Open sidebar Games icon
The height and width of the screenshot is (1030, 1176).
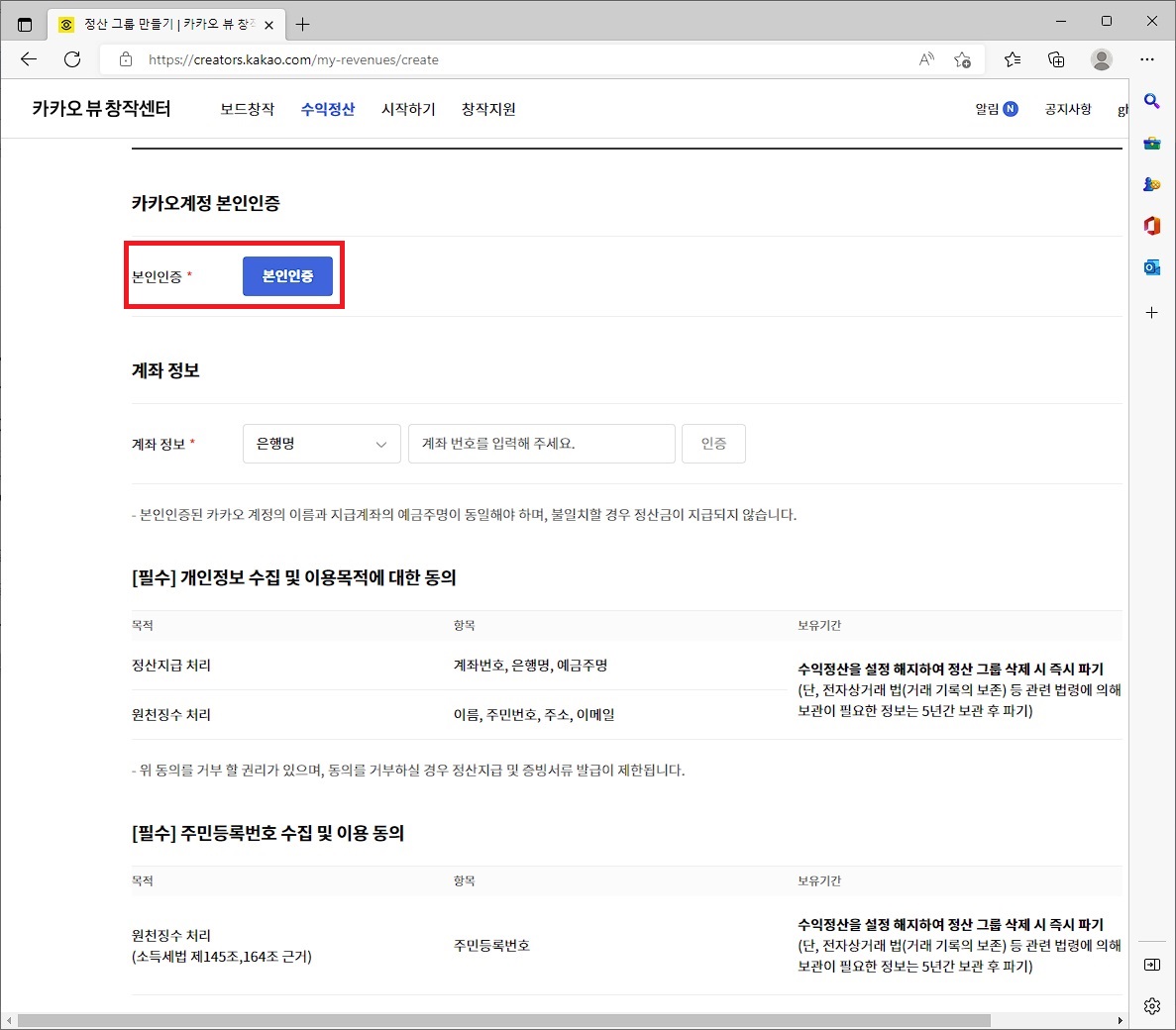(x=1152, y=183)
